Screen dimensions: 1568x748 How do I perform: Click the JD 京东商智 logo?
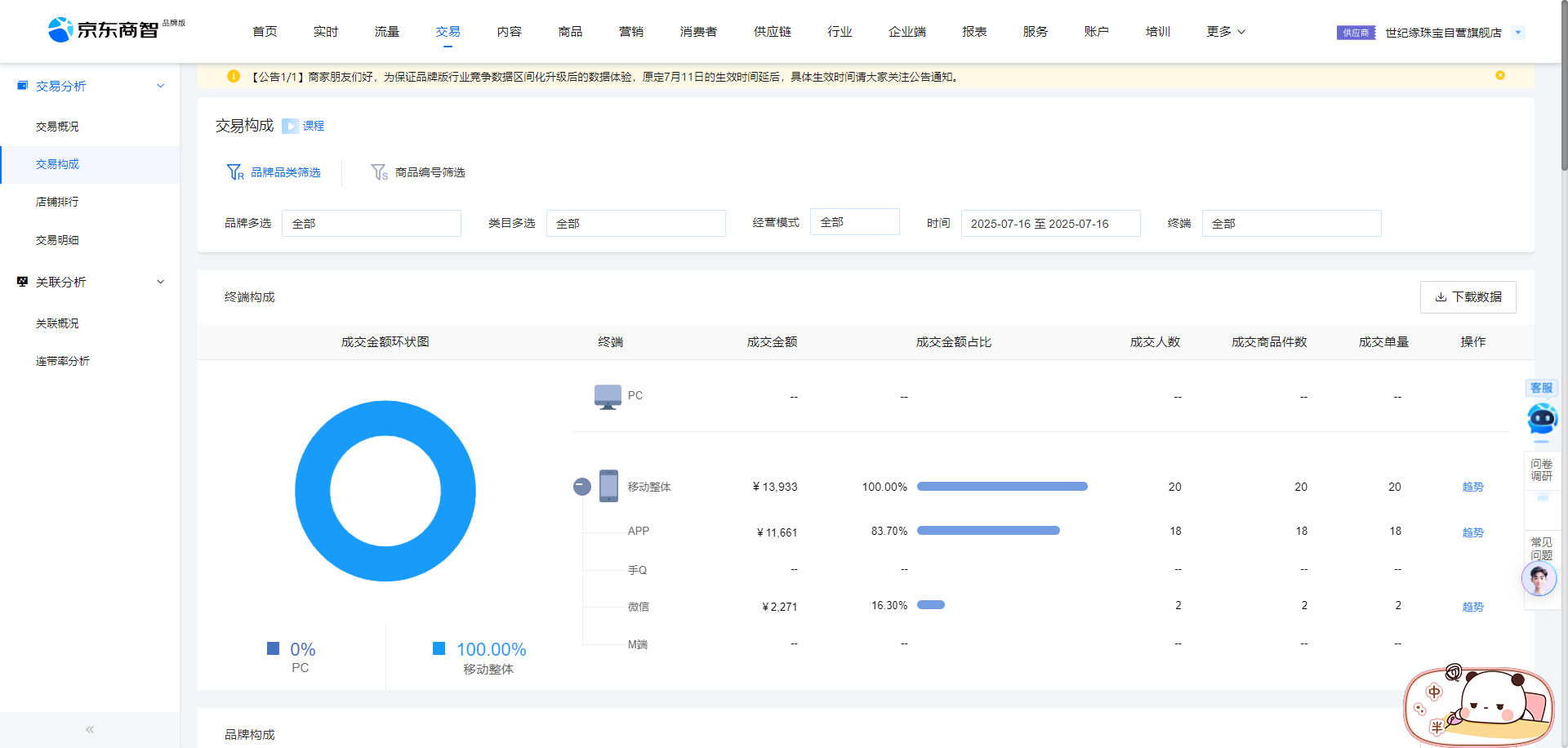104,30
